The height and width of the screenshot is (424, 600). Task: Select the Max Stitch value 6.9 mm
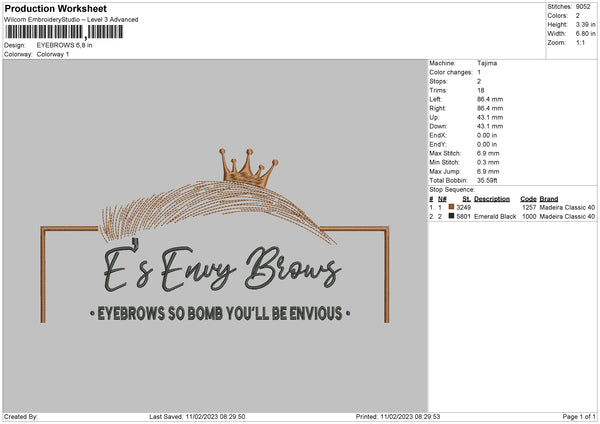(x=488, y=153)
